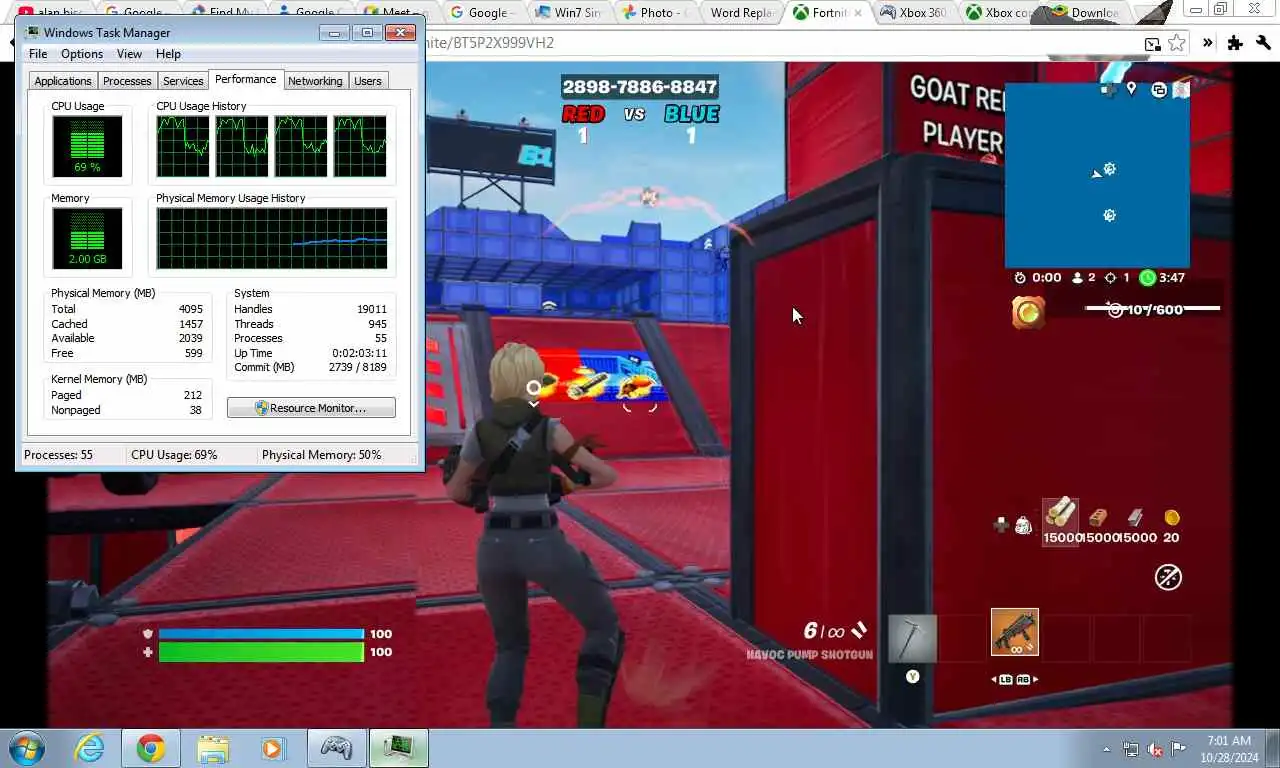Bookmark this page with the star icon
Image resolution: width=1280 pixels, height=768 pixels.
coord(1177,43)
